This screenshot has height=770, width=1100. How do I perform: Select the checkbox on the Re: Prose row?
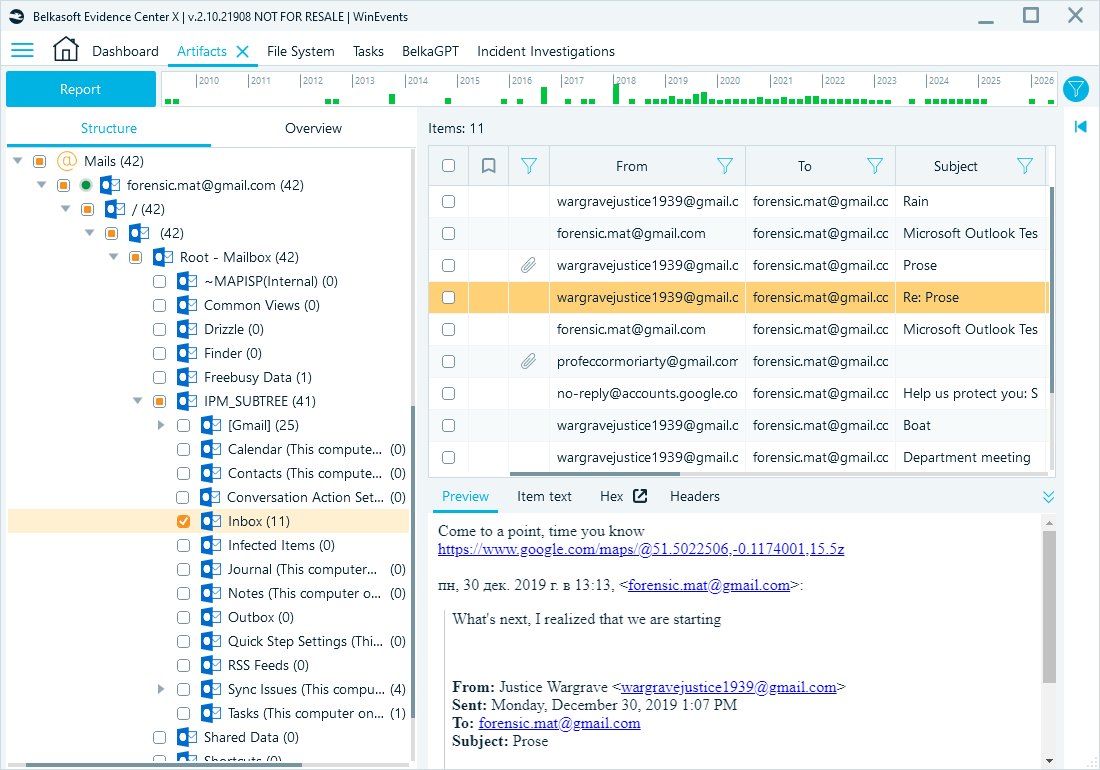pyautogui.click(x=447, y=297)
